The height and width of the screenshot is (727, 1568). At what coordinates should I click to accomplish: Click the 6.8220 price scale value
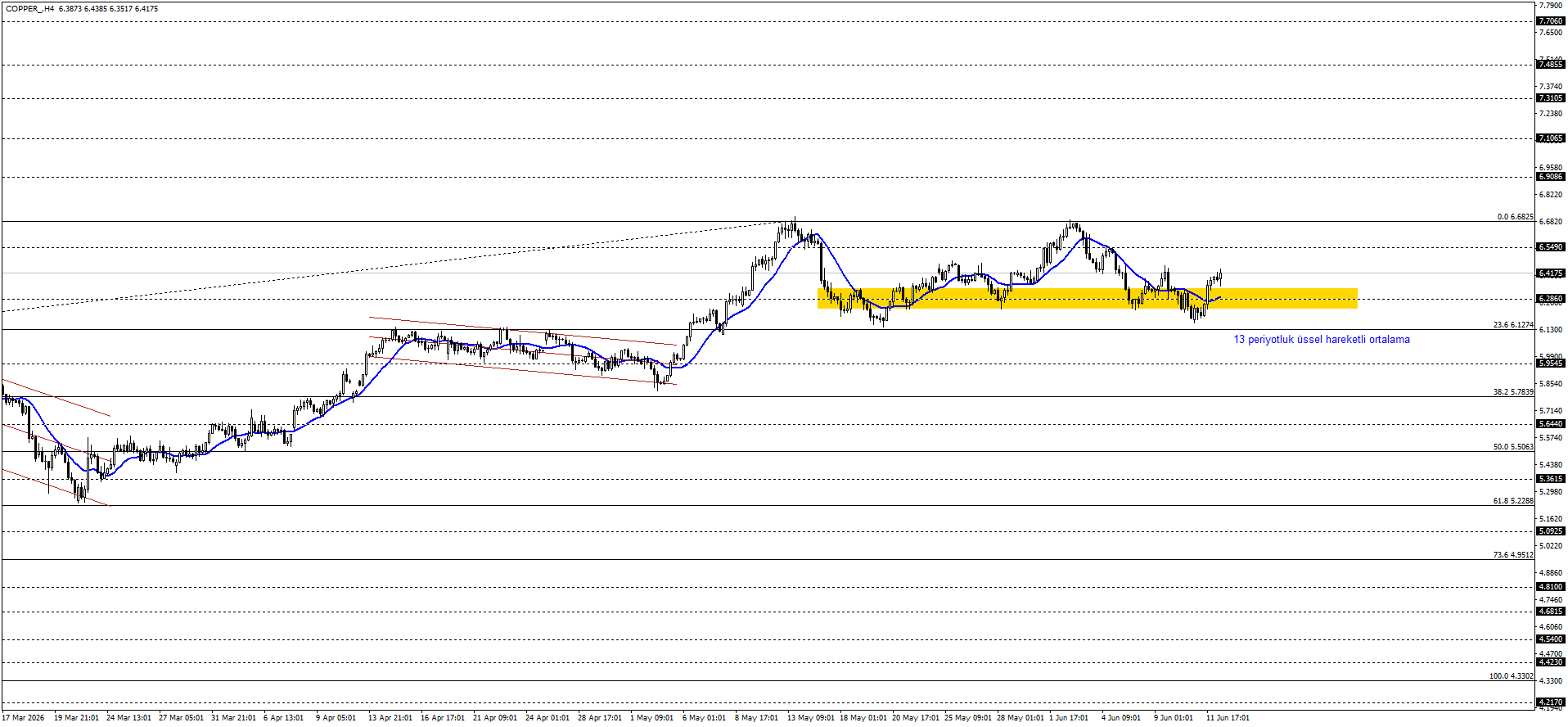coord(1551,195)
